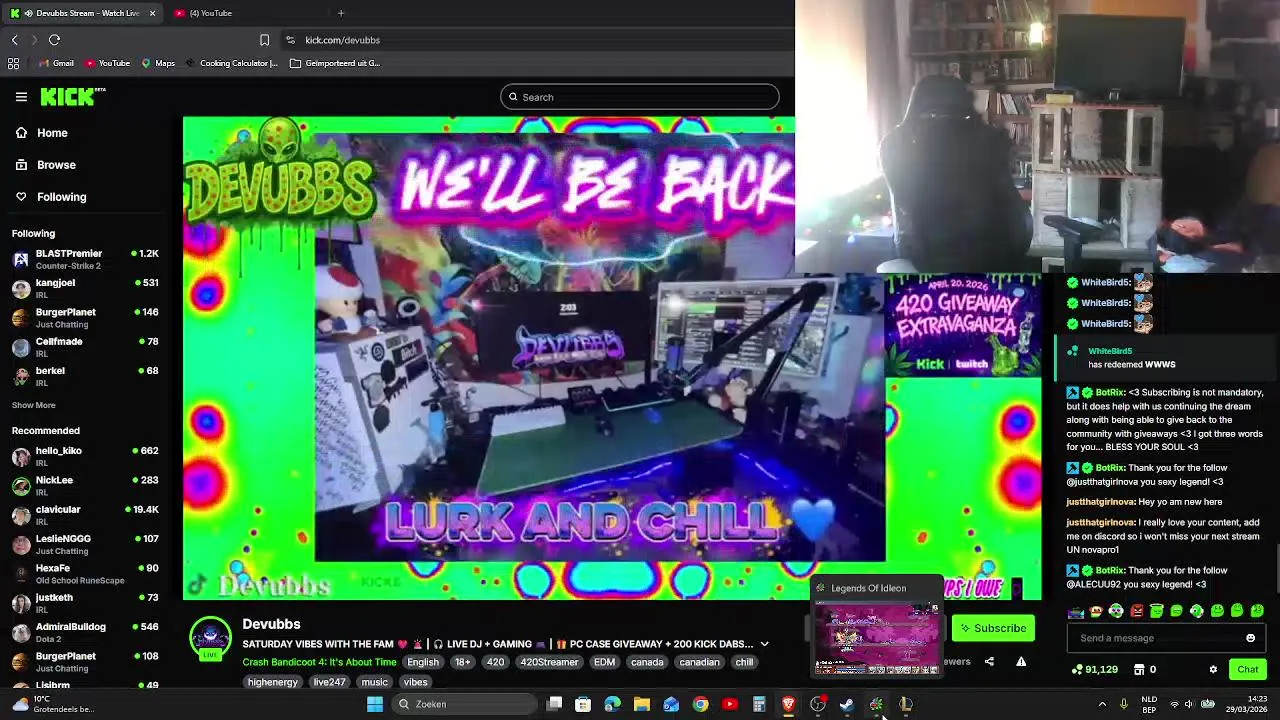Viewport: 1280px width, 720px height.
Task: Open the Gmail bookmark
Action: pos(56,63)
